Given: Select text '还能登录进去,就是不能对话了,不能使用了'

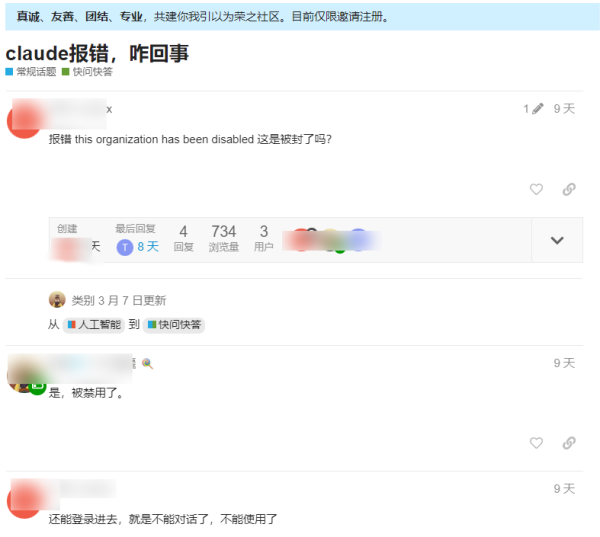Looking at the screenshot, I should click(x=163, y=519).
